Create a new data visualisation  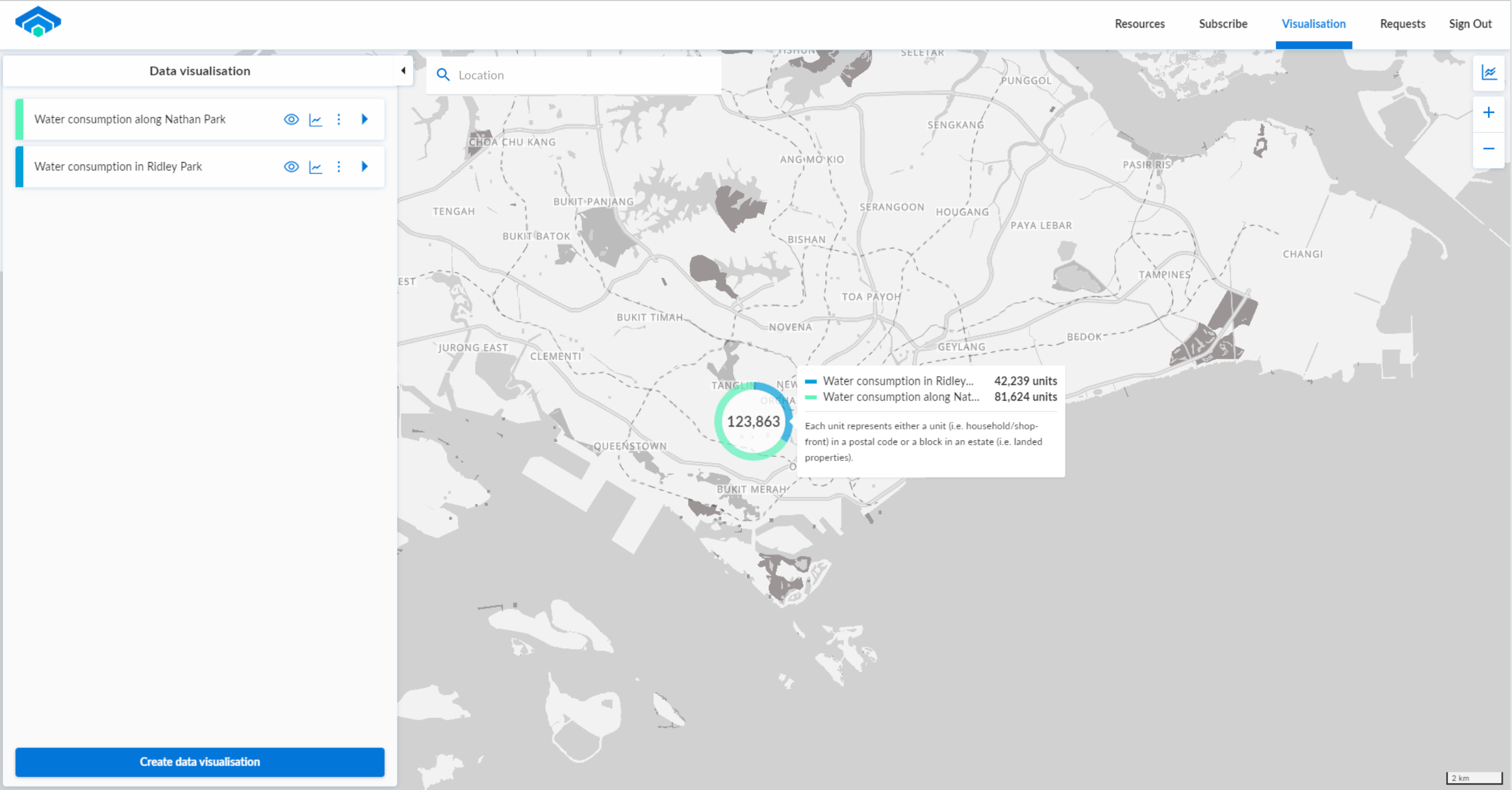(x=200, y=762)
